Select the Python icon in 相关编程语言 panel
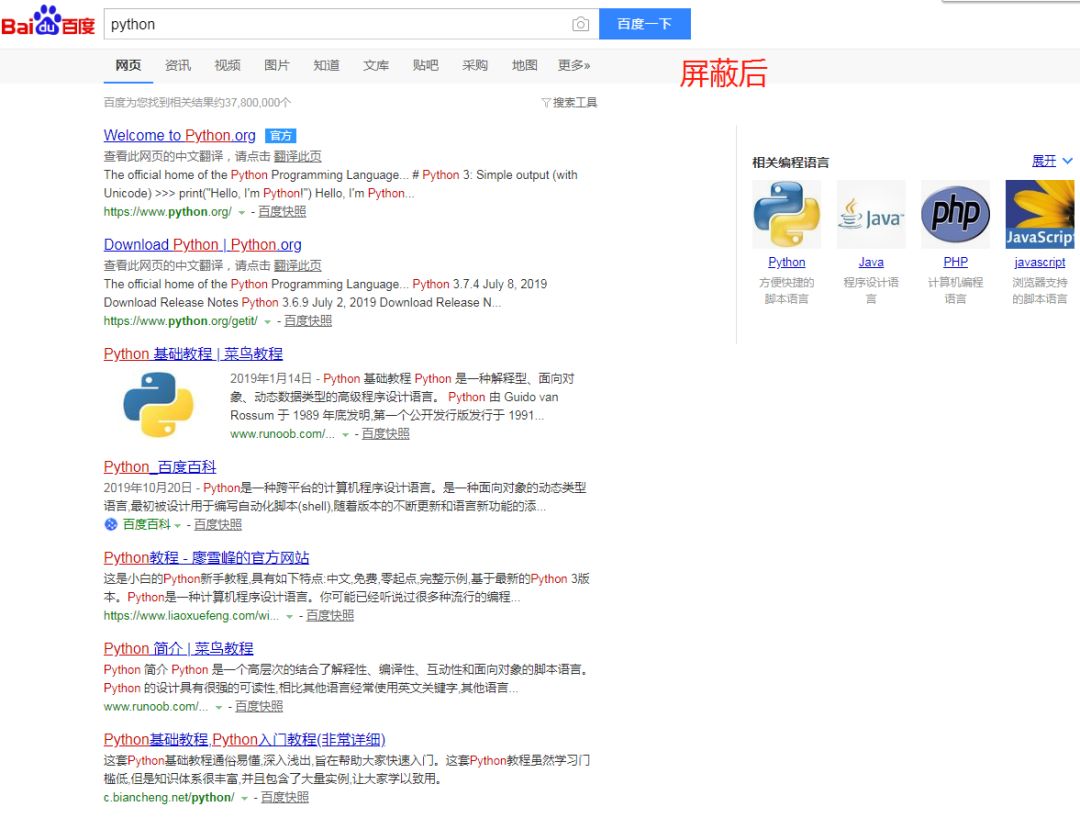 click(x=786, y=213)
